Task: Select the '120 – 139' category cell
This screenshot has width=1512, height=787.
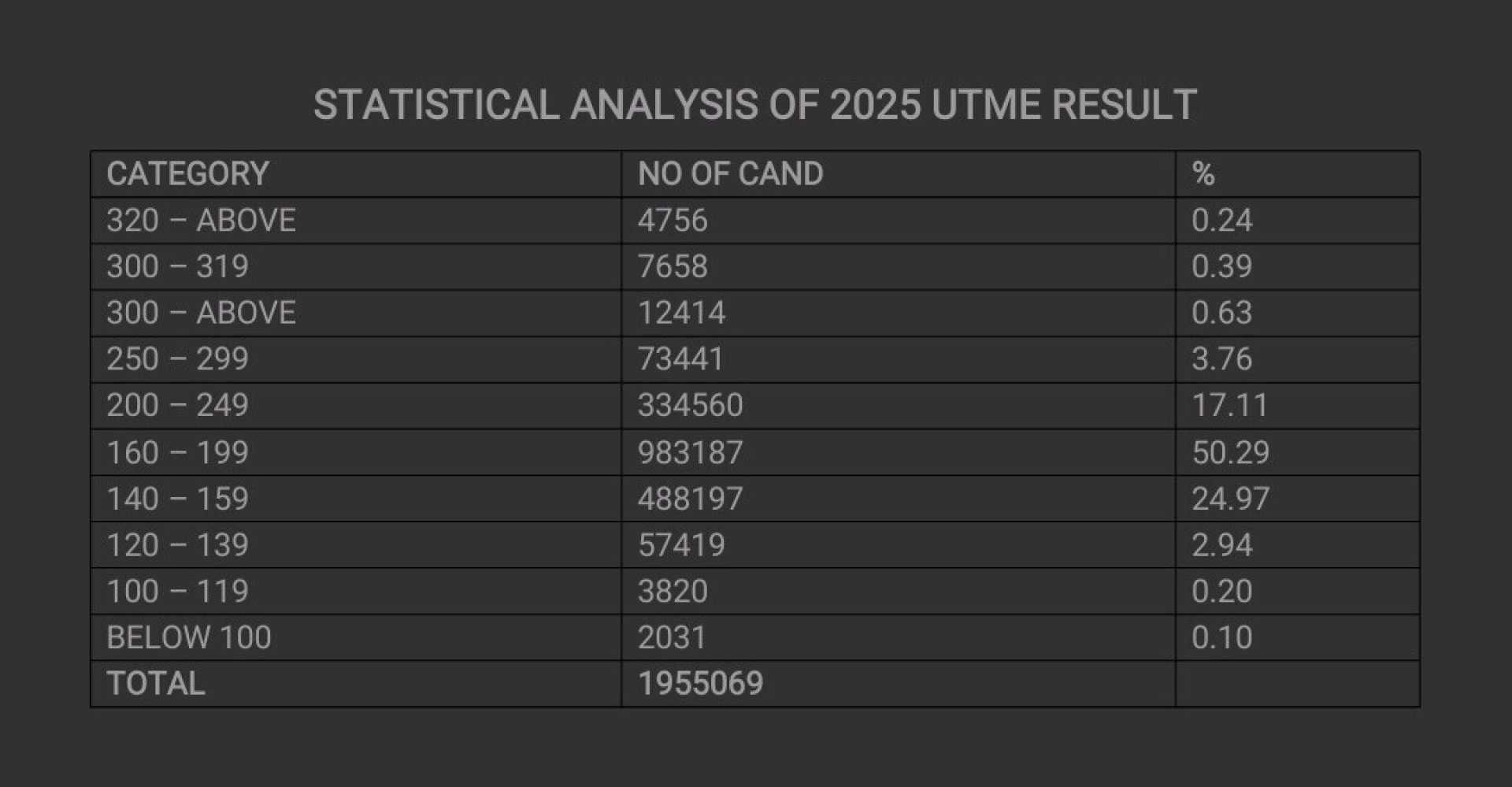Action: [x=177, y=545]
